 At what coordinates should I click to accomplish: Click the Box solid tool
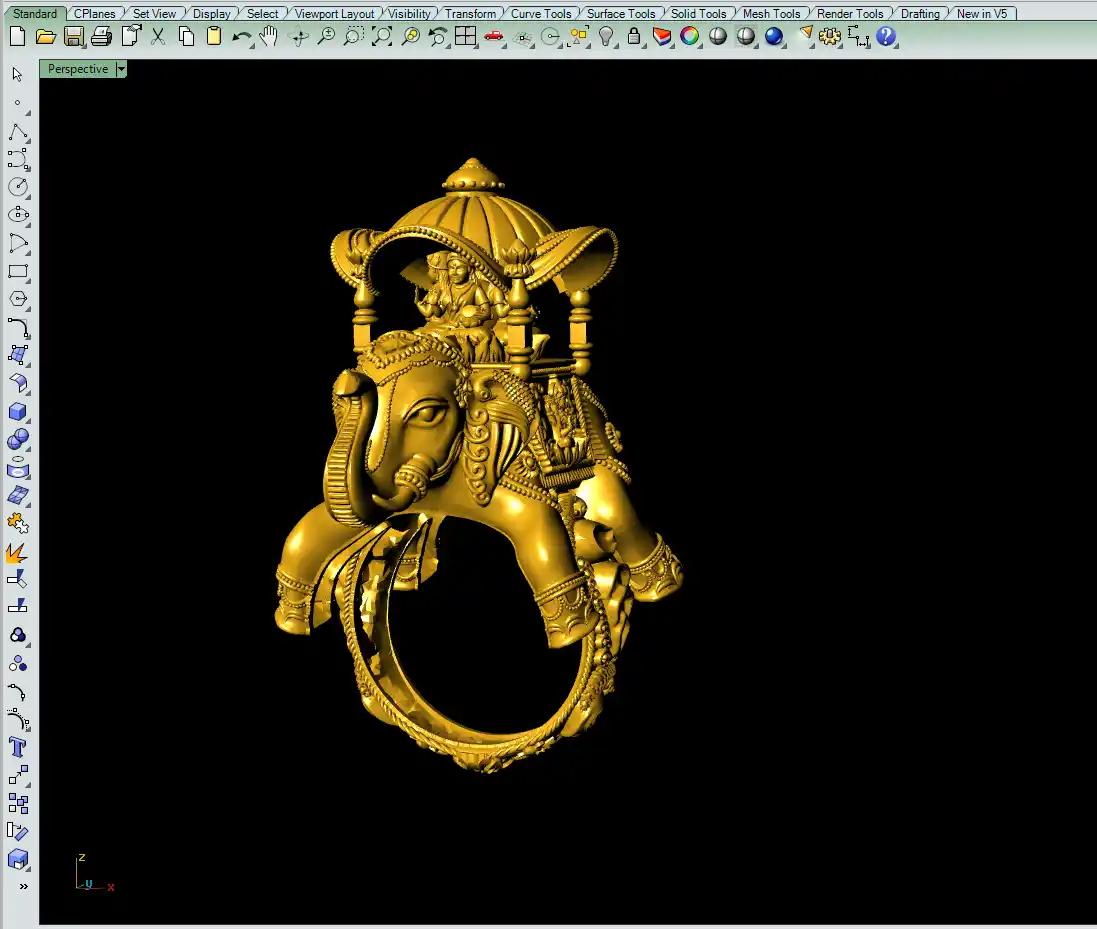click(x=18, y=411)
